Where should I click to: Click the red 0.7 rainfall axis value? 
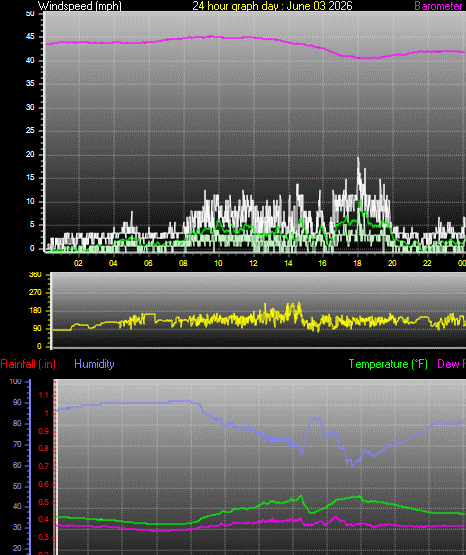(43, 467)
